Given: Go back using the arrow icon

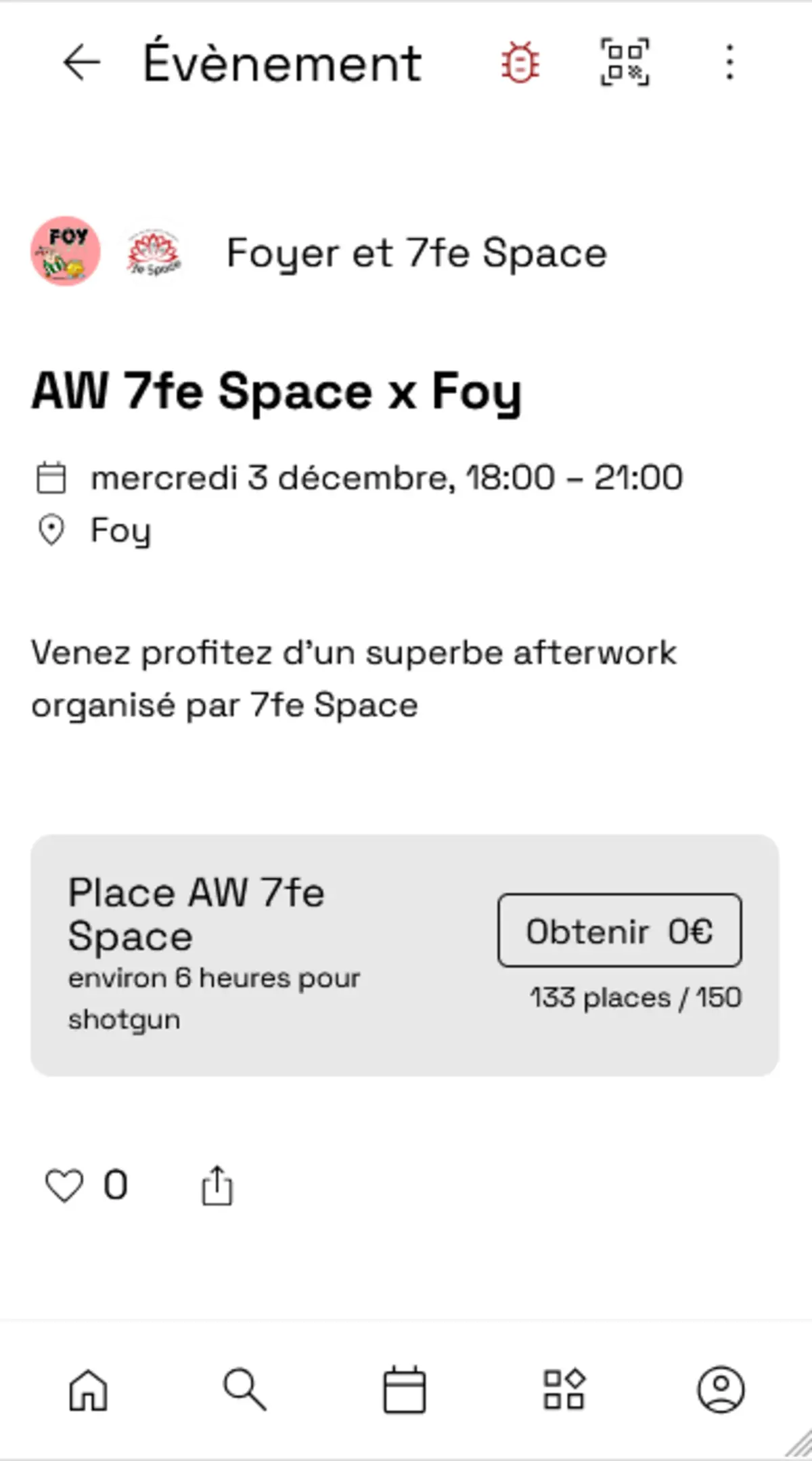Looking at the screenshot, I should click(x=81, y=63).
